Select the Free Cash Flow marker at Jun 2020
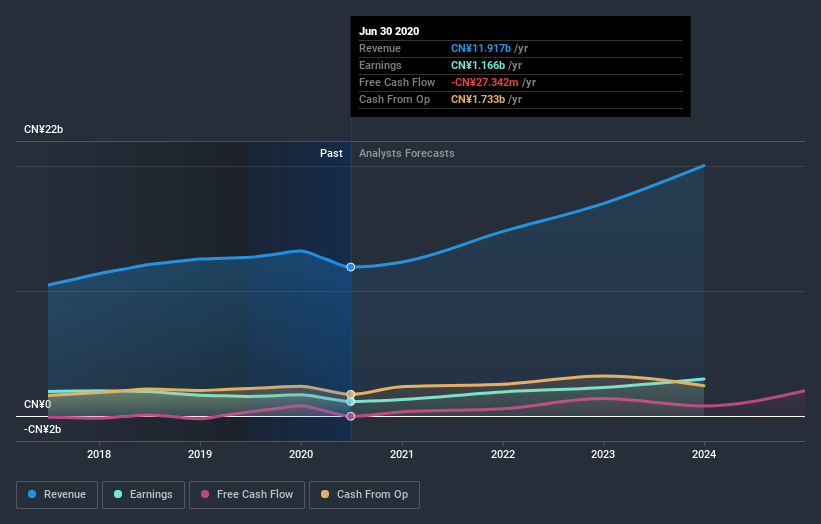The height and width of the screenshot is (524, 821). click(x=351, y=416)
